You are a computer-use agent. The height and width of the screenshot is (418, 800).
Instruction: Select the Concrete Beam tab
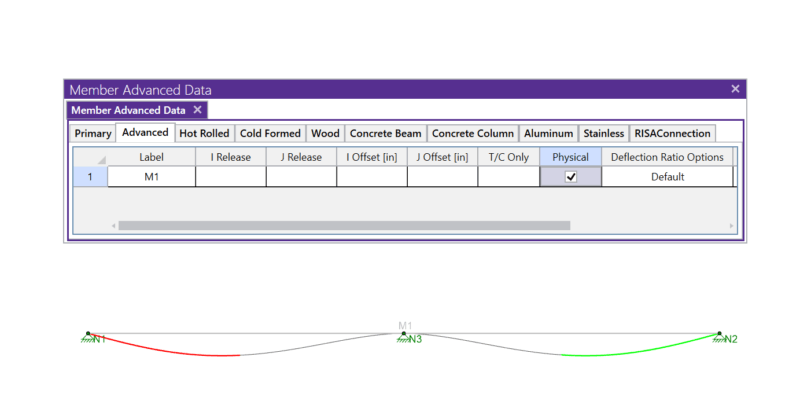pos(385,133)
